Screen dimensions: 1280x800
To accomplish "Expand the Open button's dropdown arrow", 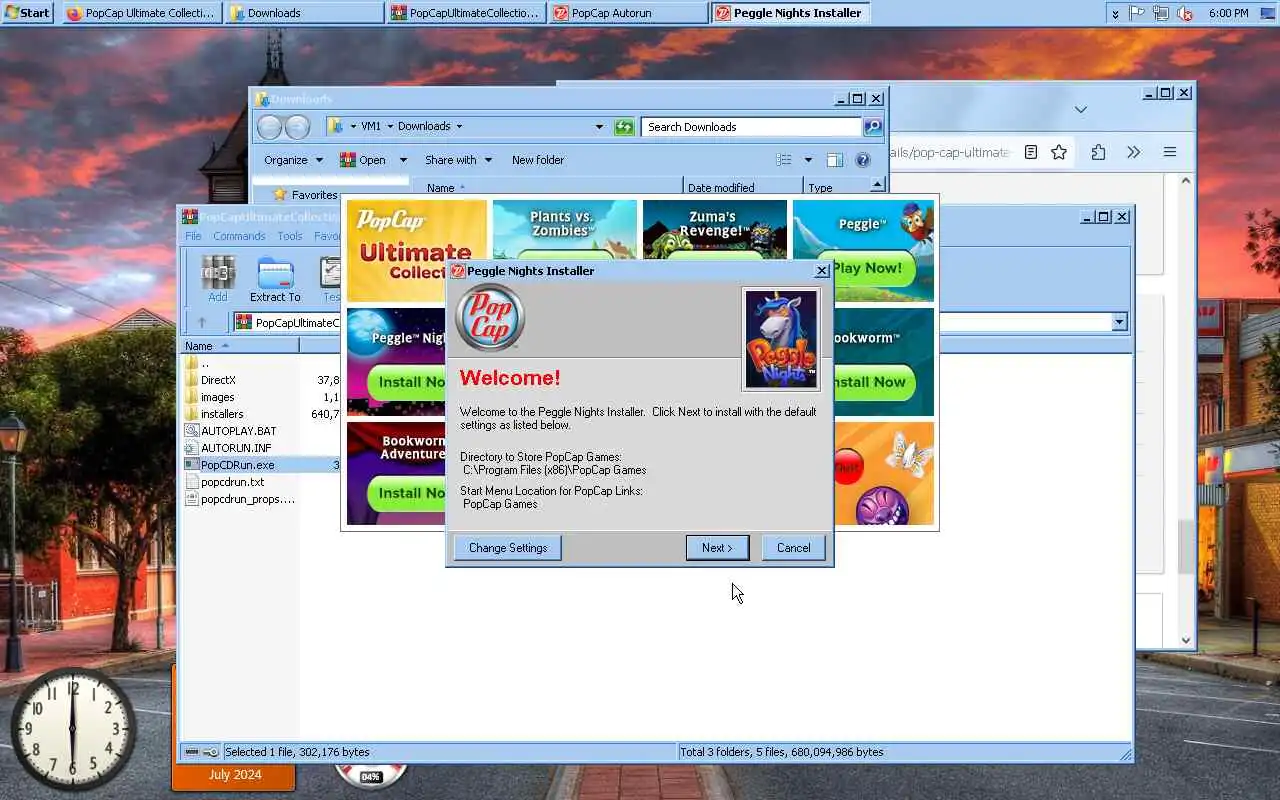I will click(403, 160).
